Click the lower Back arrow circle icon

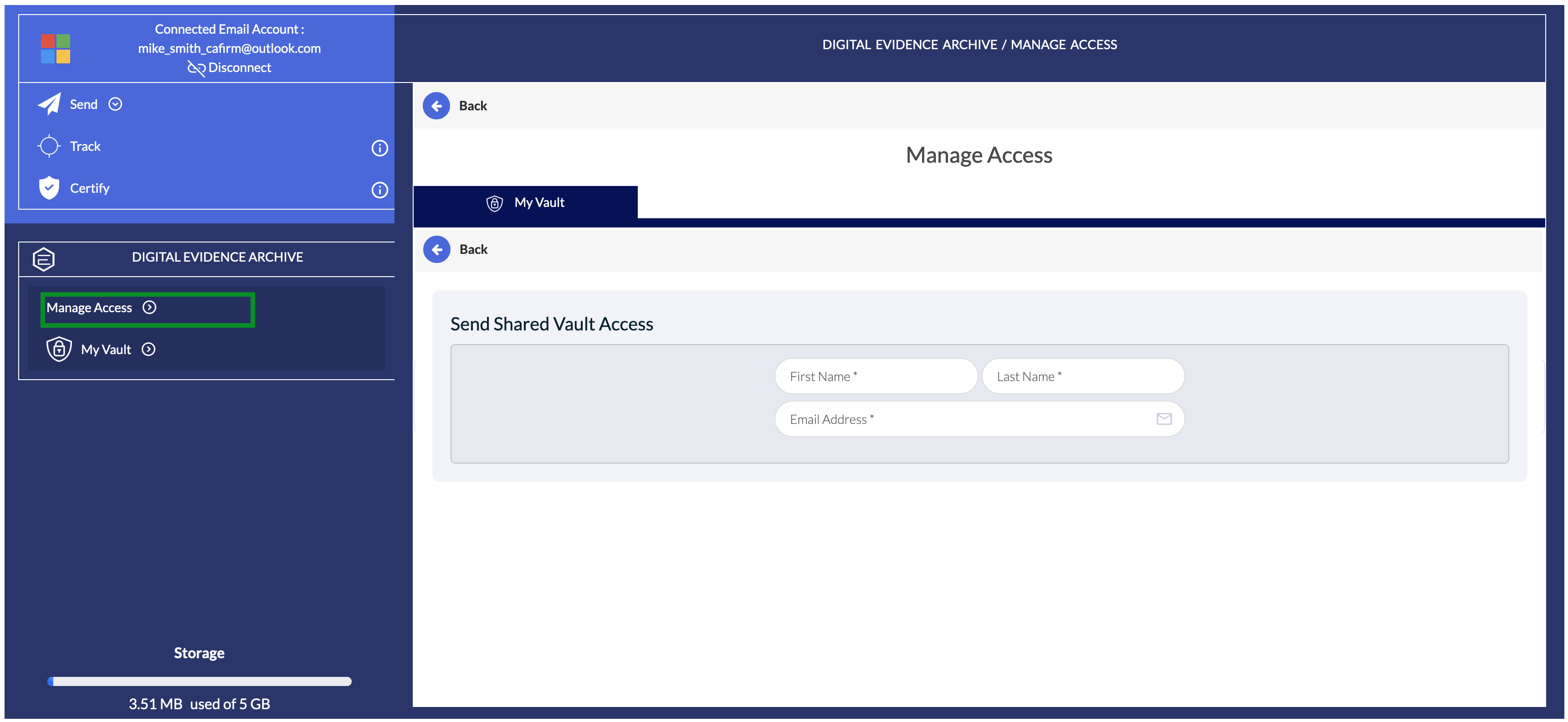437,250
